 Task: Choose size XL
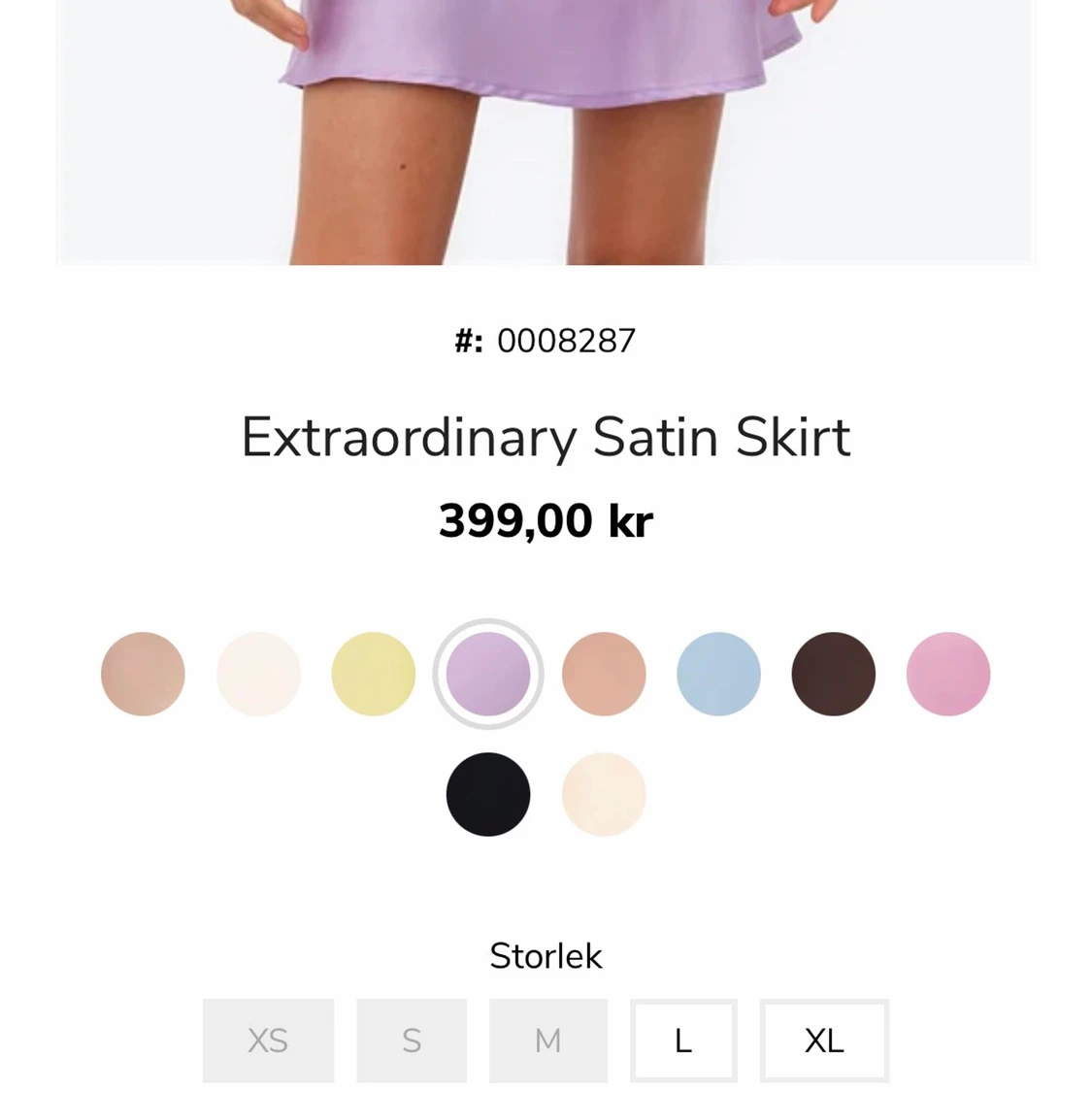click(x=824, y=1041)
